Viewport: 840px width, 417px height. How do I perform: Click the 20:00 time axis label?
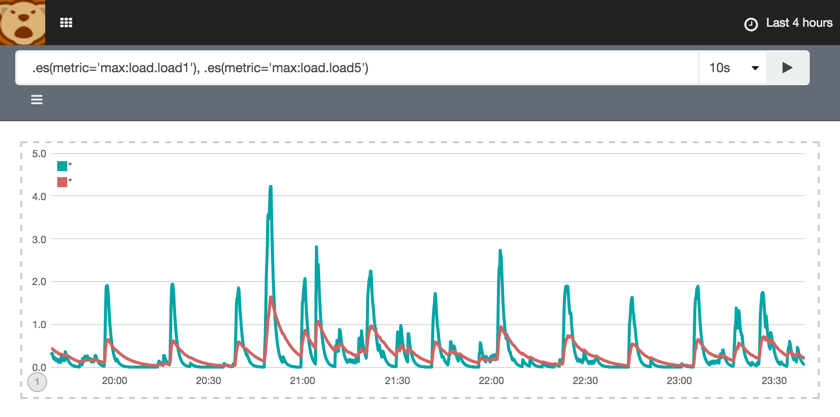pos(114,381)
